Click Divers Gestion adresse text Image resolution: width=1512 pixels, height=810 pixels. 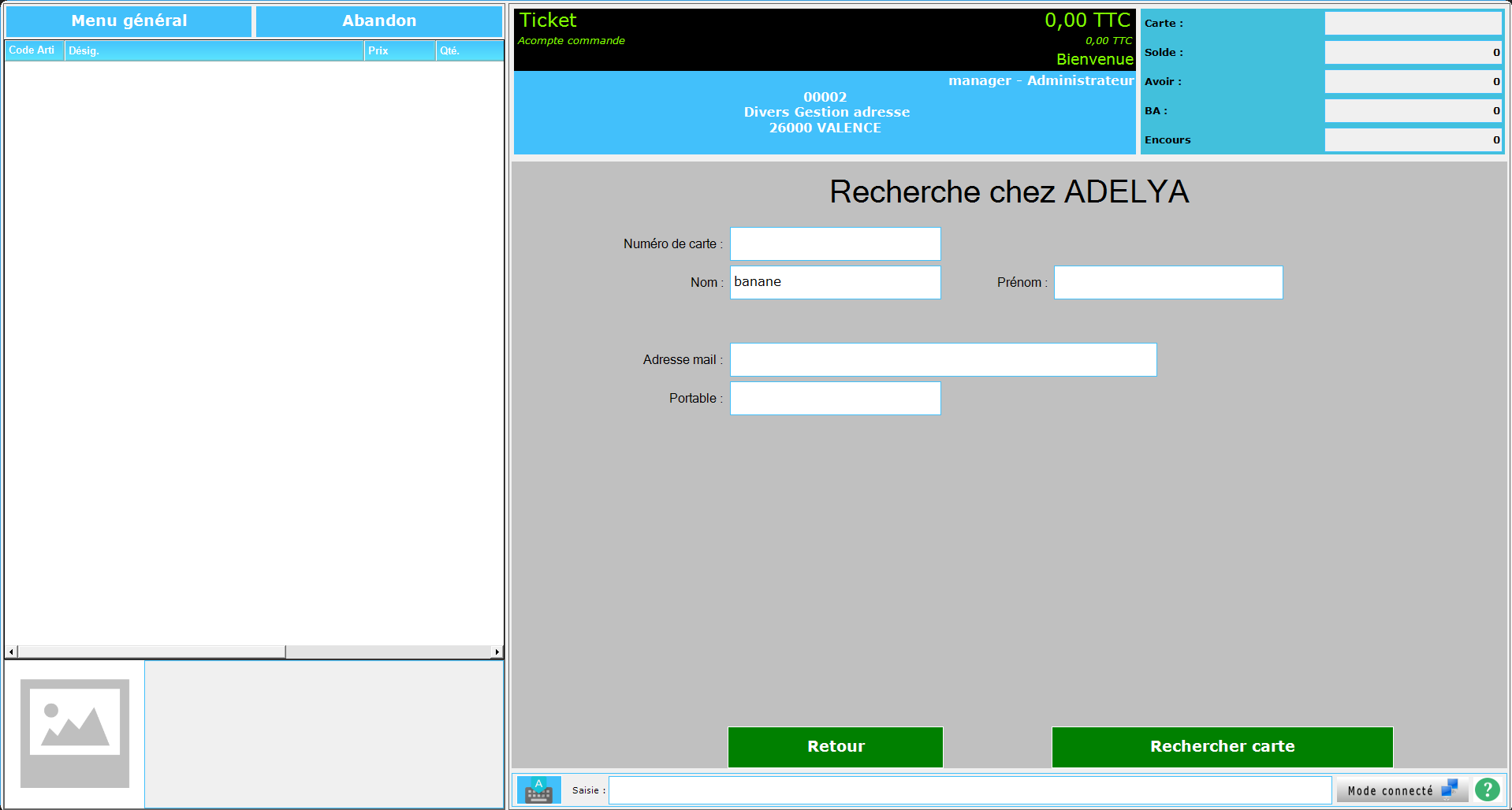point(827,112)
